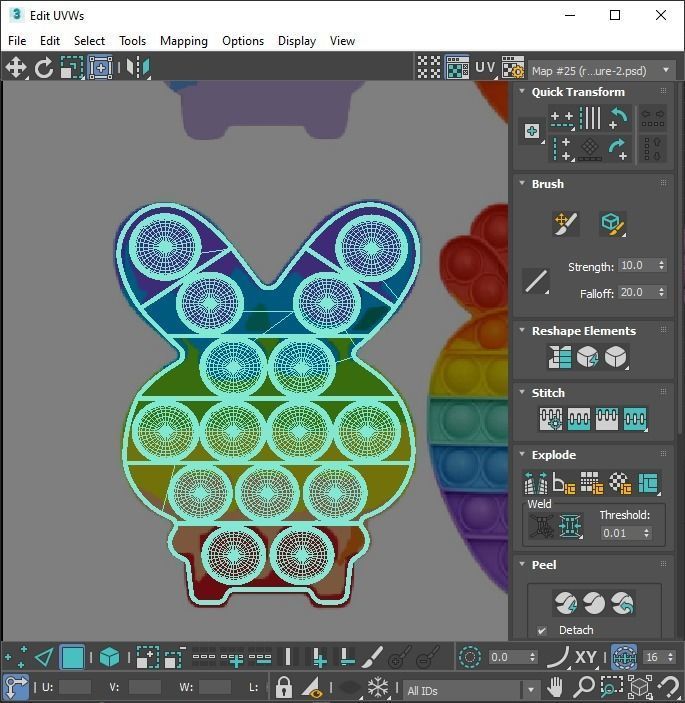Click the rightmost Stitch Custom icon
685x703 pixels.
pyautogui.click(x=635, y=419)
